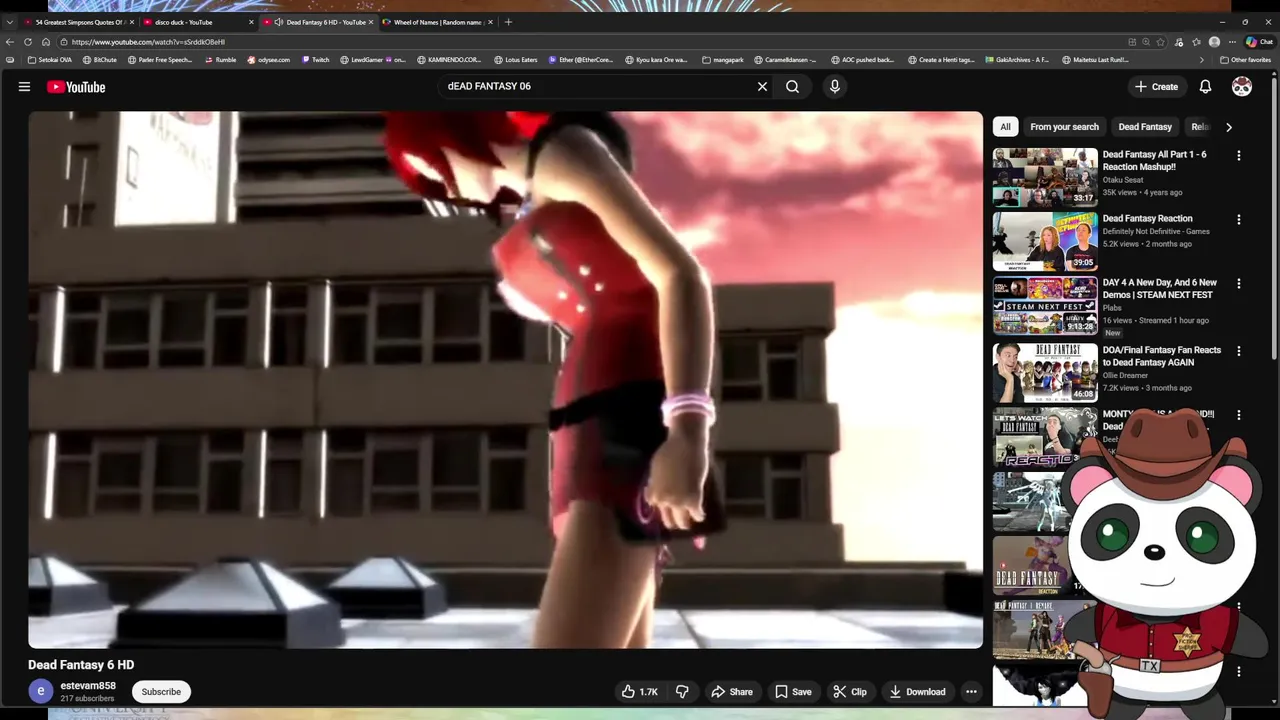This screenshot has width=1280, height=720.
Task: Create a Clip of the video
Action: click(850, 692)
